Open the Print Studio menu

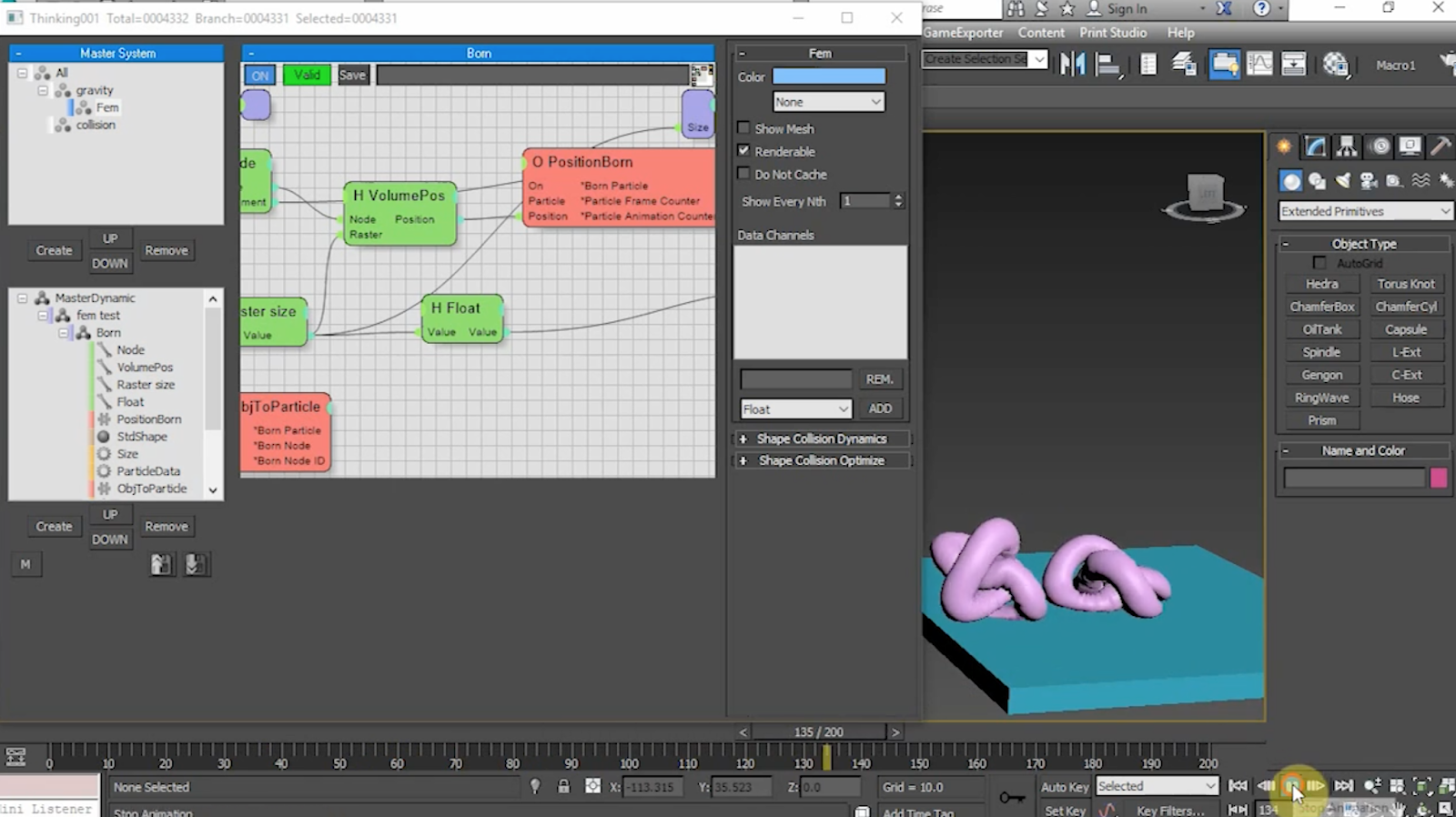(1113, 33)
